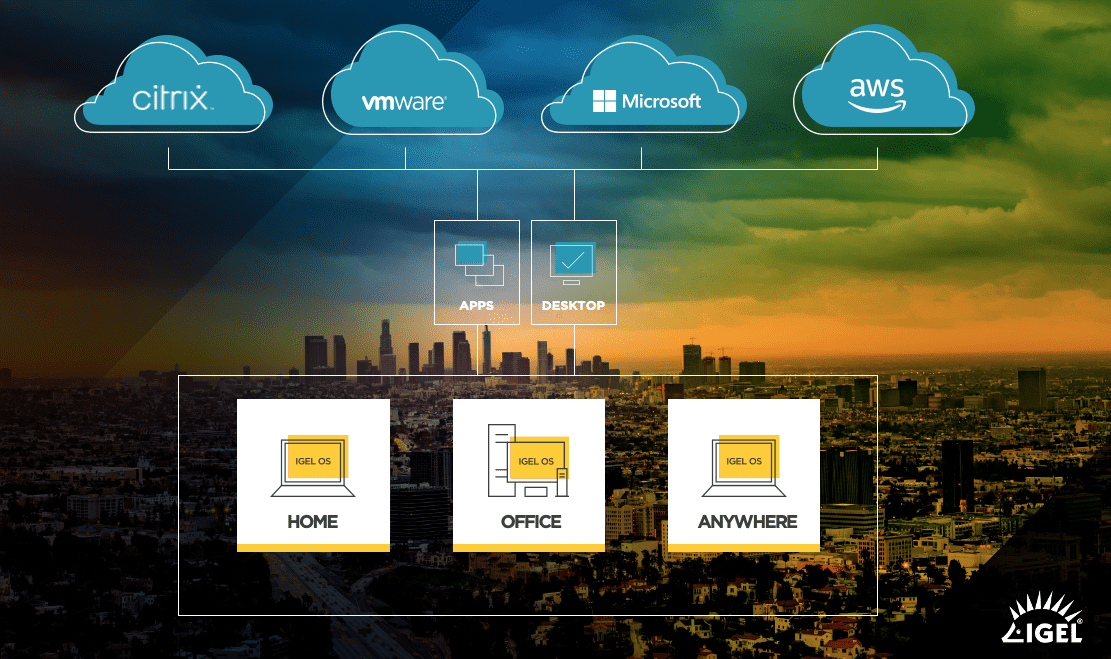Click the yellow bar under Anywhere card
The image size is (1111, 659).
(x=744, y=547)
